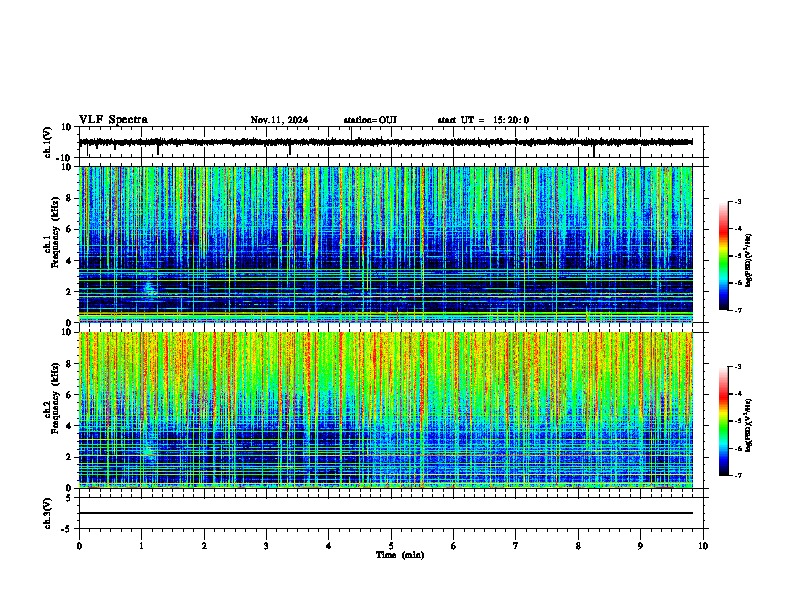Viewport: 792px width, 612px height.
Task: Click the ch.2 spectrogram color scale bar
Action: [724, 421]
